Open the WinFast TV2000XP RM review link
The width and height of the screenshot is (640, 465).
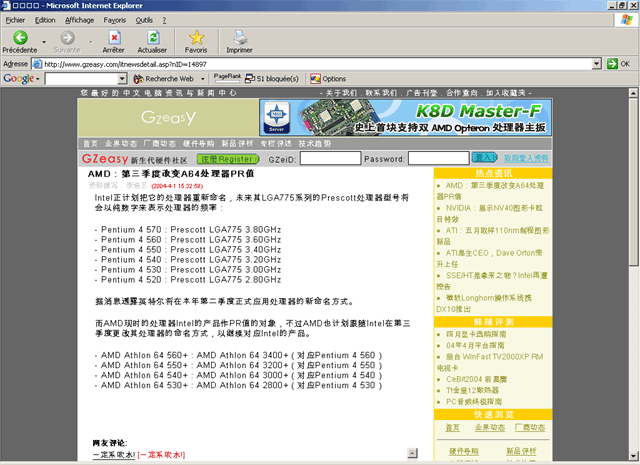pos(490,362)
